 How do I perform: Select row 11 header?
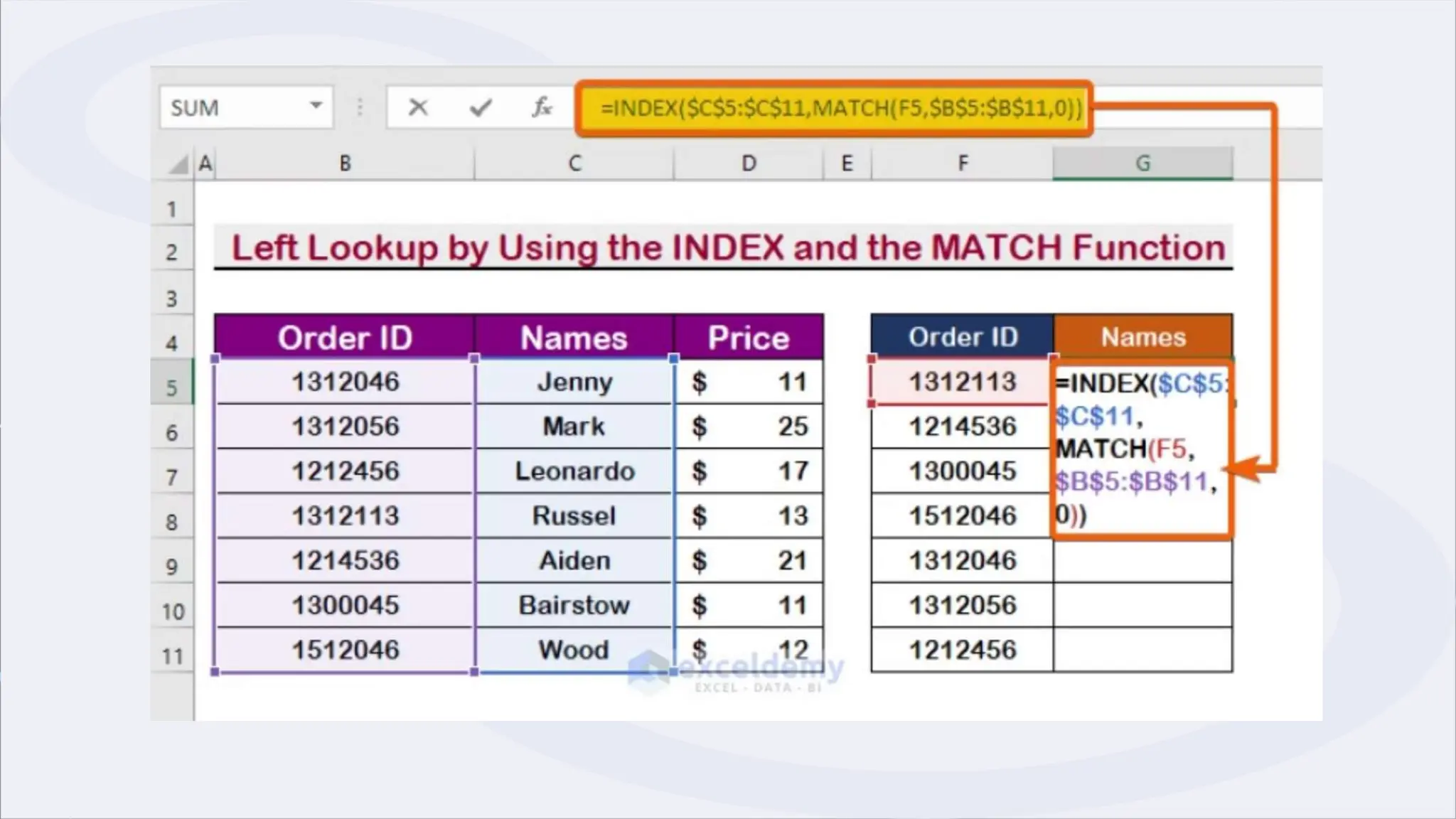pos(171,655)
